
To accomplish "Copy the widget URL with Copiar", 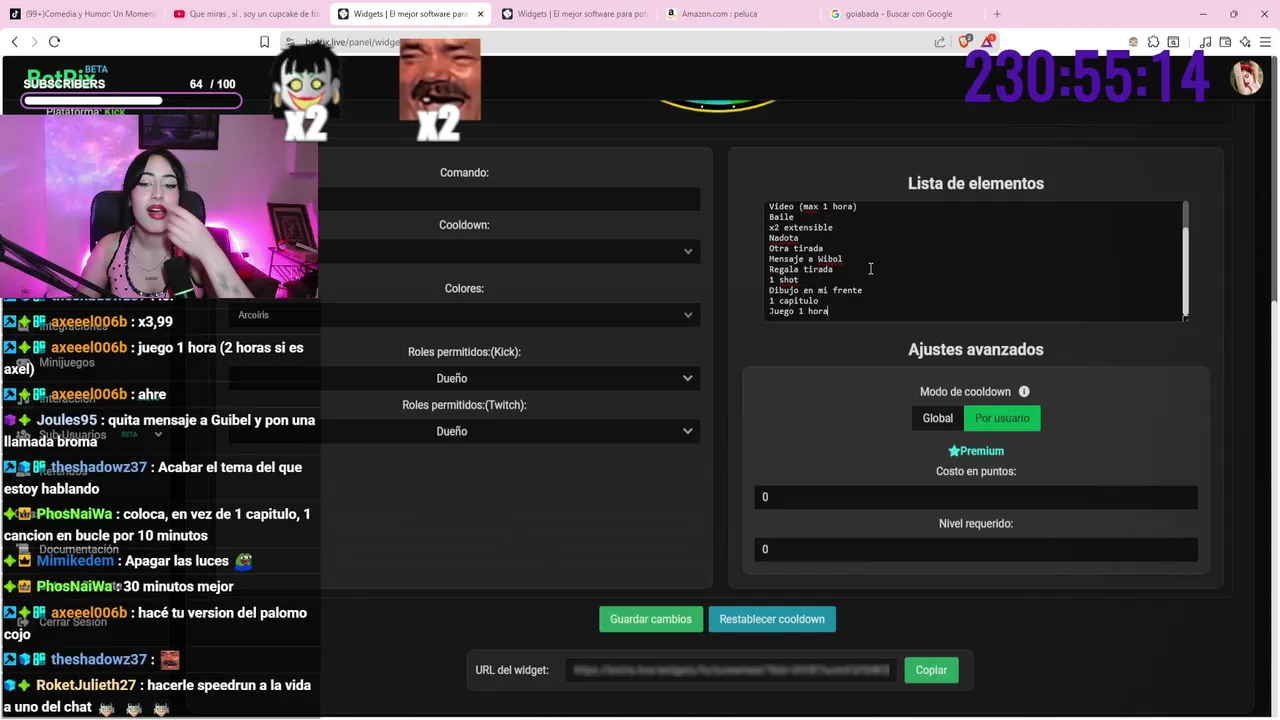I will pos(931,670).
